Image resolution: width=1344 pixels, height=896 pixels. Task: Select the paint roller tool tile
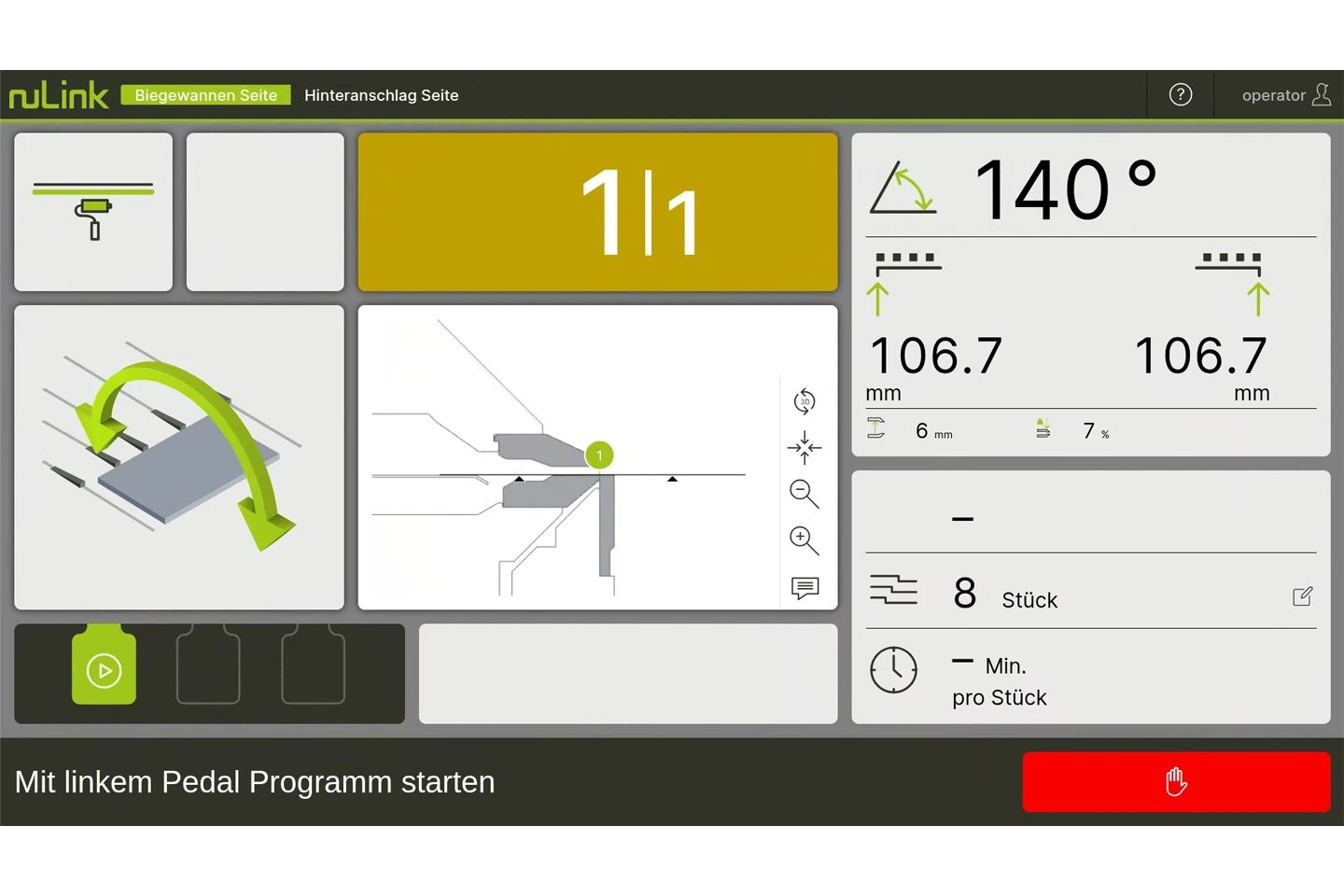coord(93,212)
